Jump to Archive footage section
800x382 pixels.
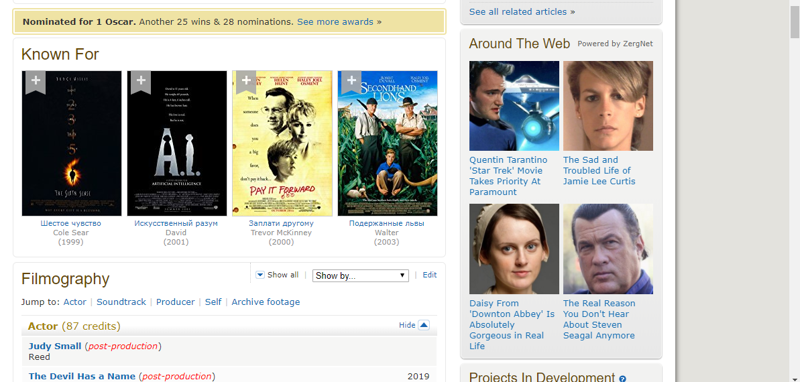point(266,302)
